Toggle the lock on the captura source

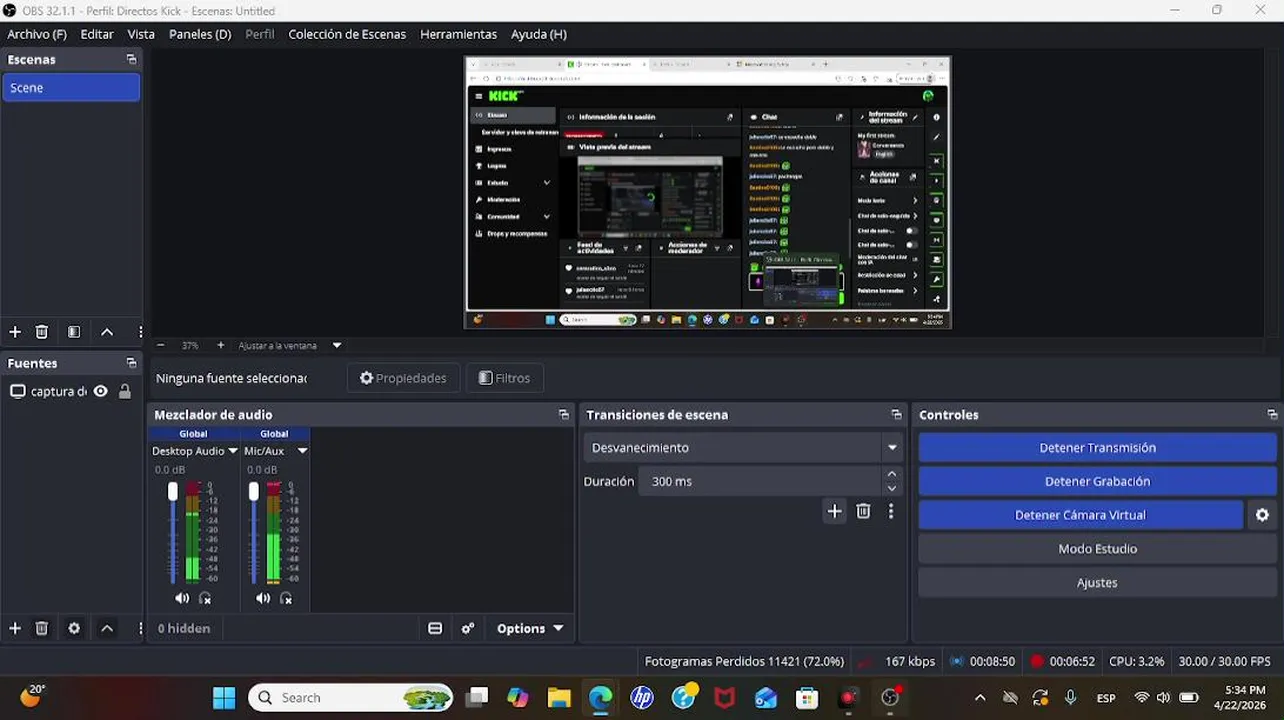[125, 391]
